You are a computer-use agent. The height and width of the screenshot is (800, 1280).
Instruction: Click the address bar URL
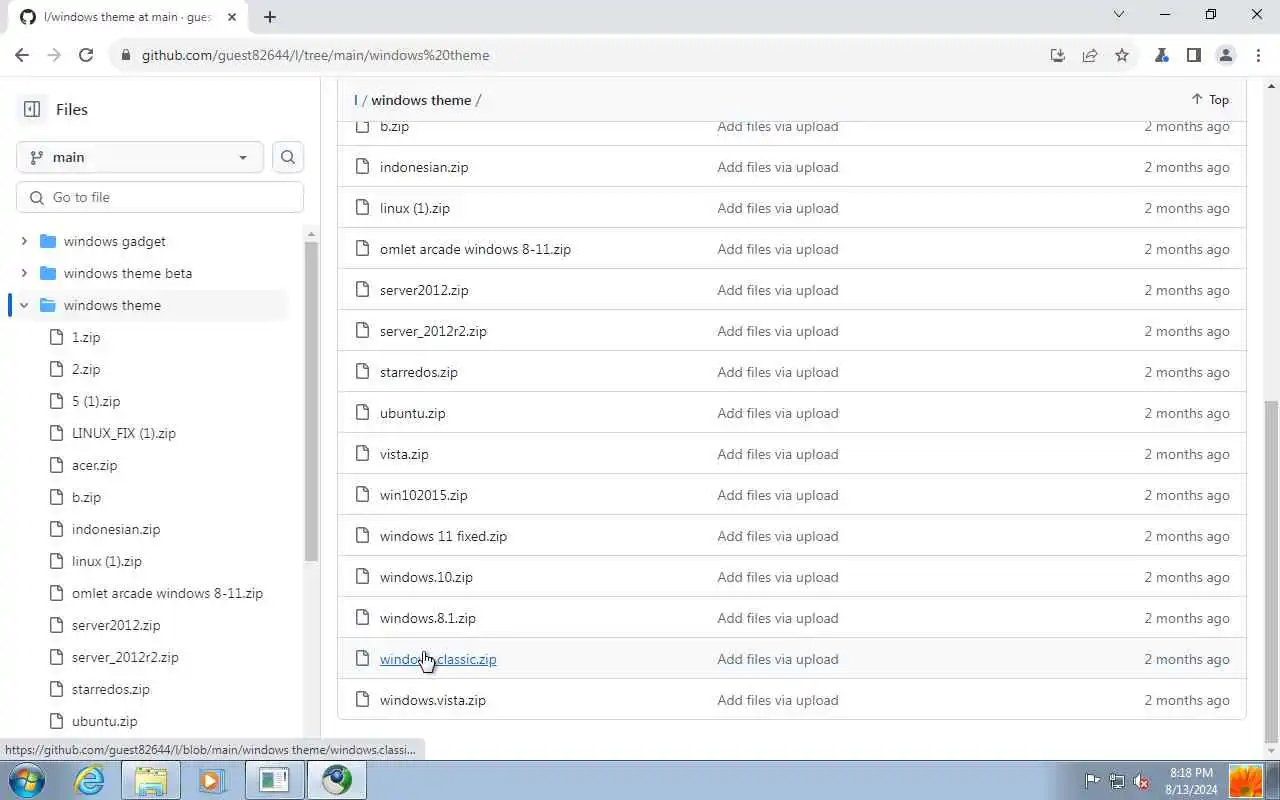pos(315,55)
